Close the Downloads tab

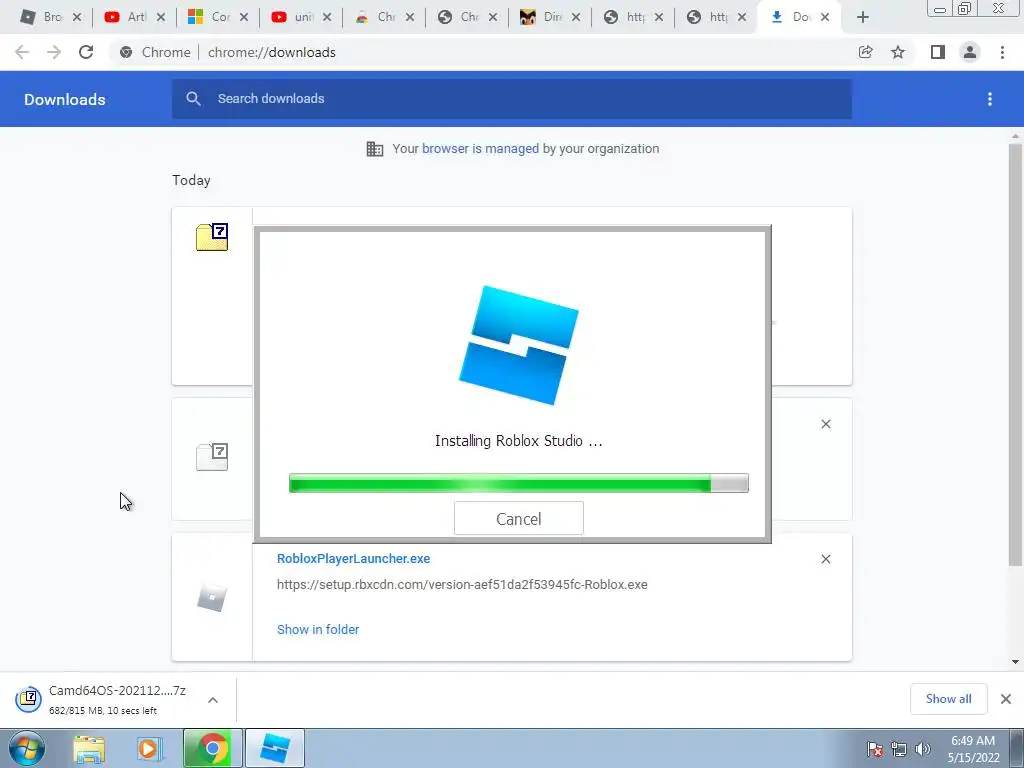[x=825, y=17]
